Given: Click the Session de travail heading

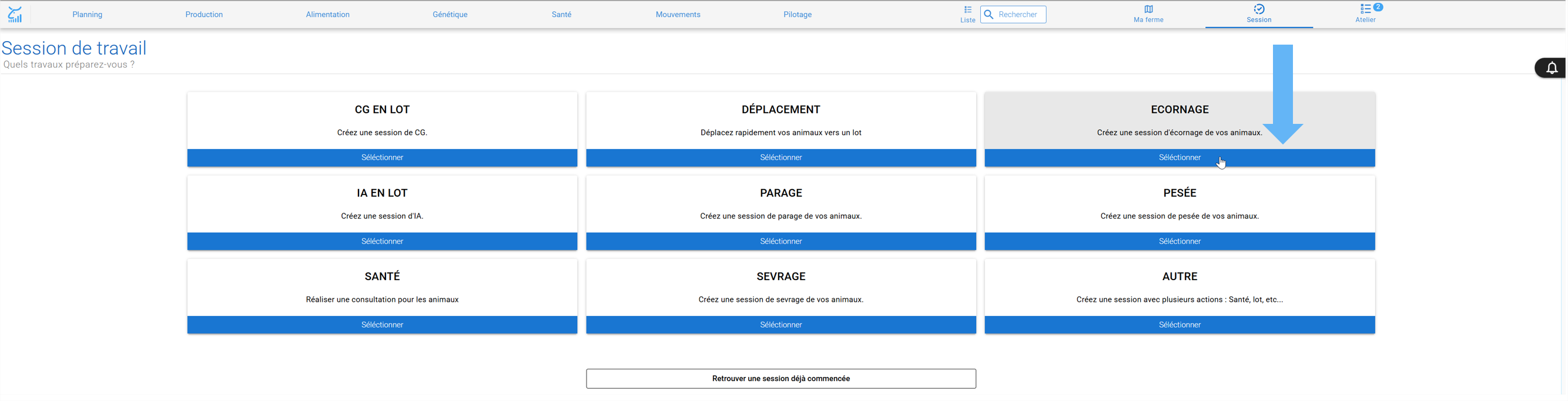Looking at the screenshot, I should click(74, 48).
